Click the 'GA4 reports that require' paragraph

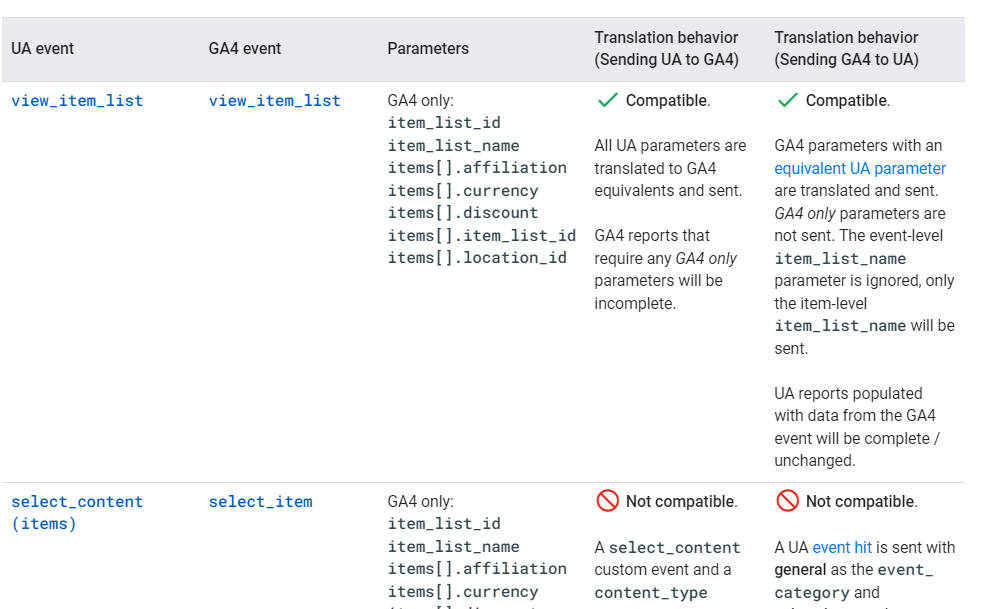[x=666, y=270]
